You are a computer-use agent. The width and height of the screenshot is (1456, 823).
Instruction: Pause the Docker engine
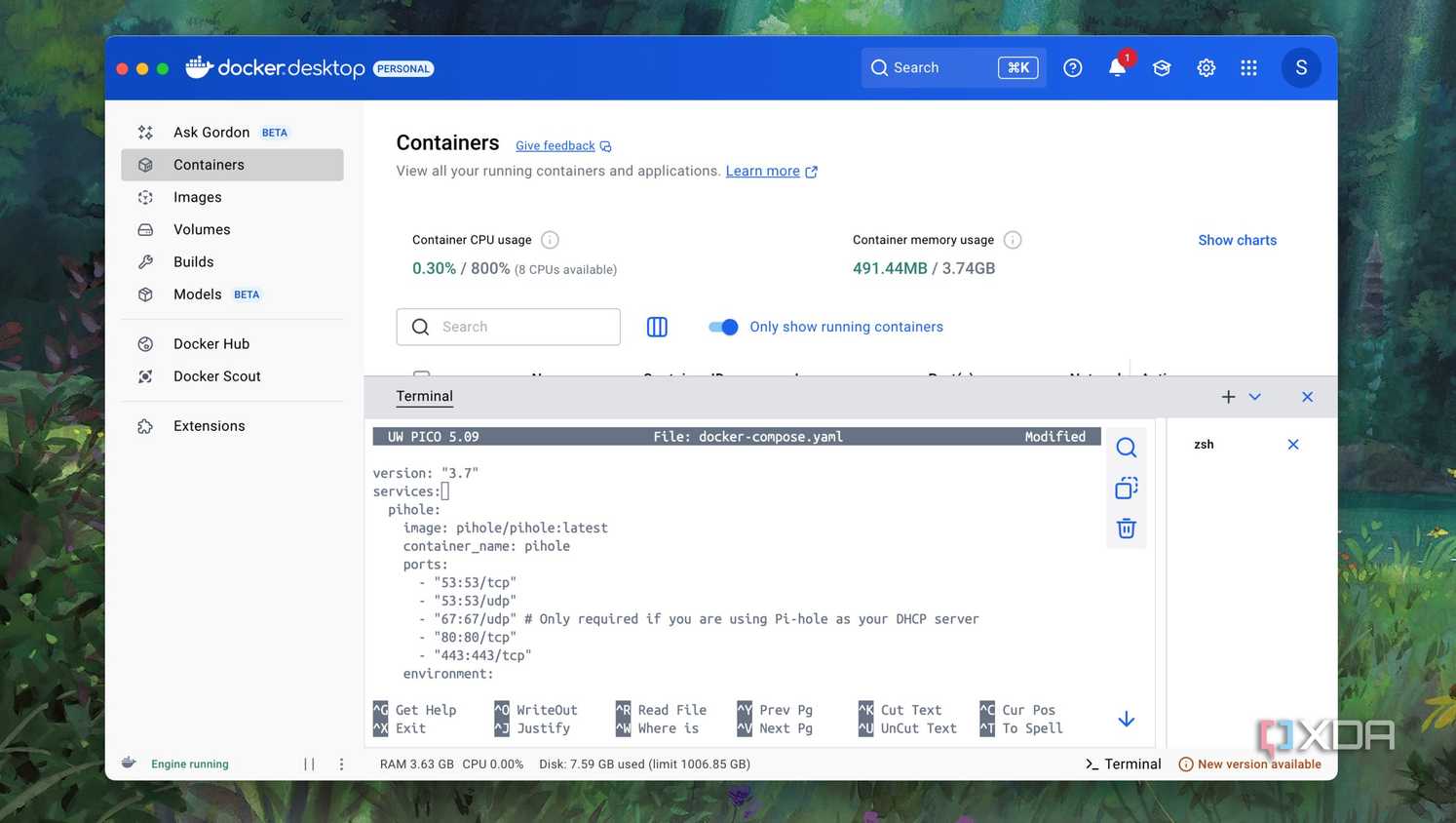pyautogui.click(x=309, y=764)
